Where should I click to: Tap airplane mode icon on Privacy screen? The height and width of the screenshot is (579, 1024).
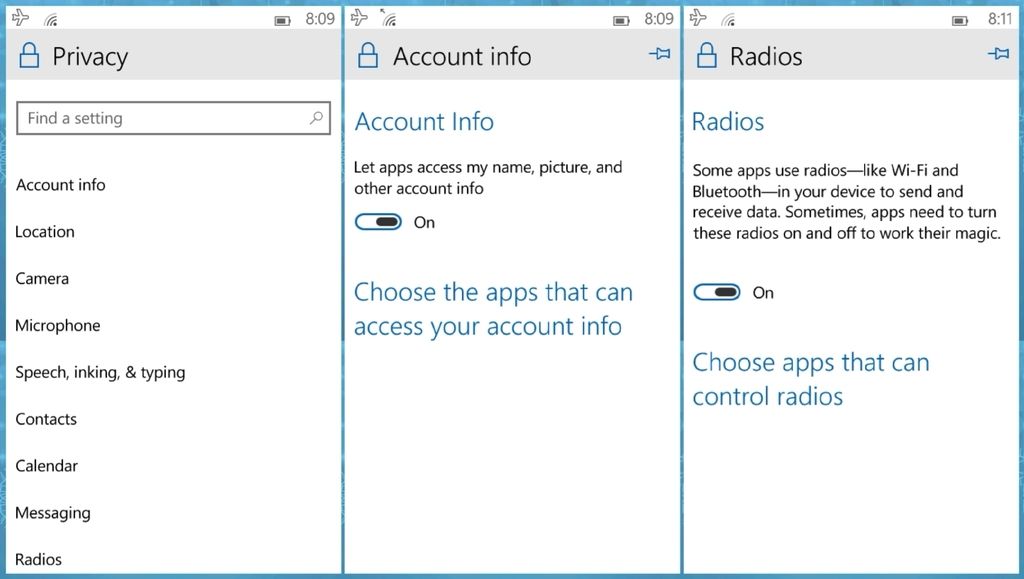21,18
